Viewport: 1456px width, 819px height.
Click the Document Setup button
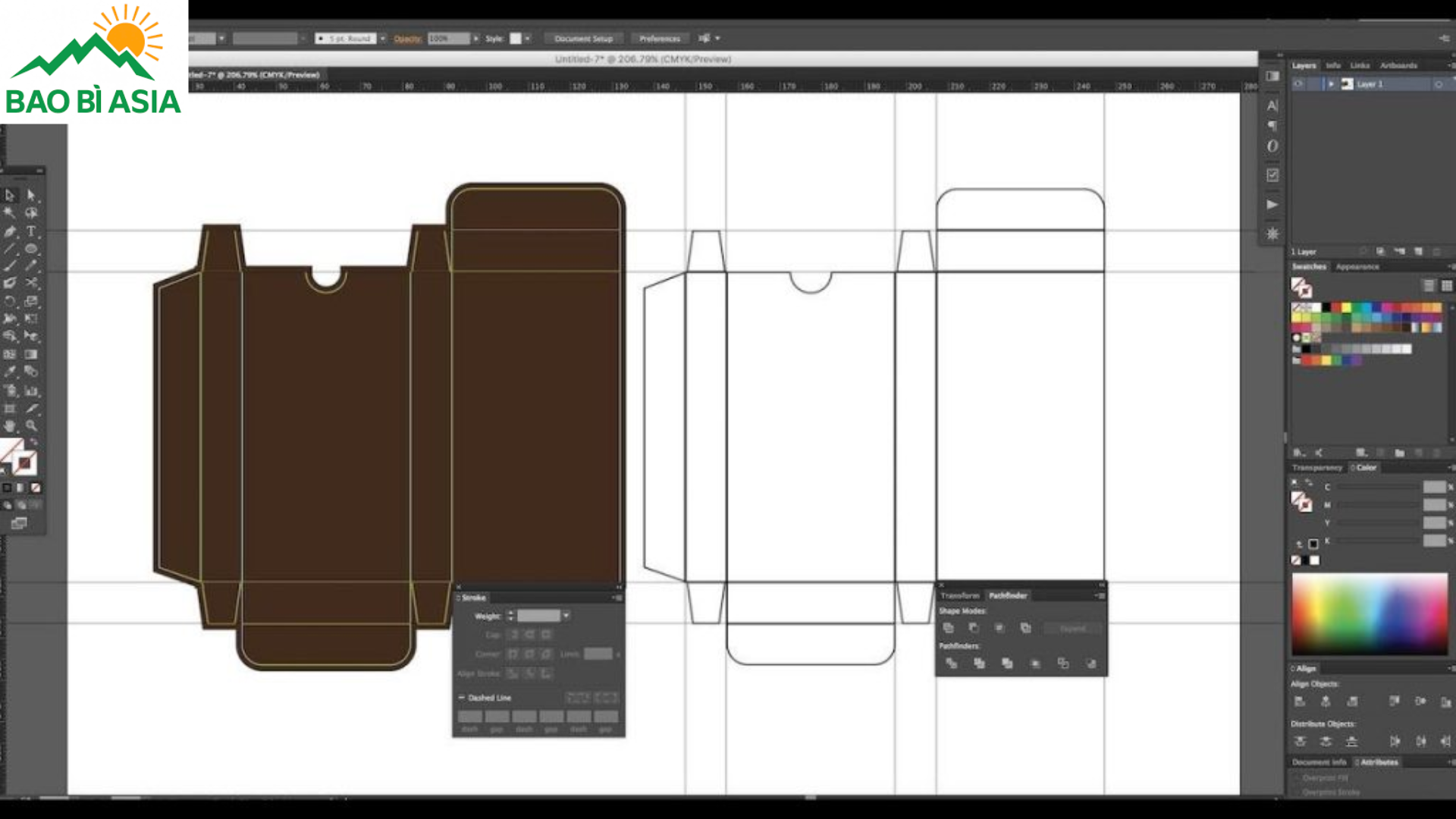[x=583, y=39]
